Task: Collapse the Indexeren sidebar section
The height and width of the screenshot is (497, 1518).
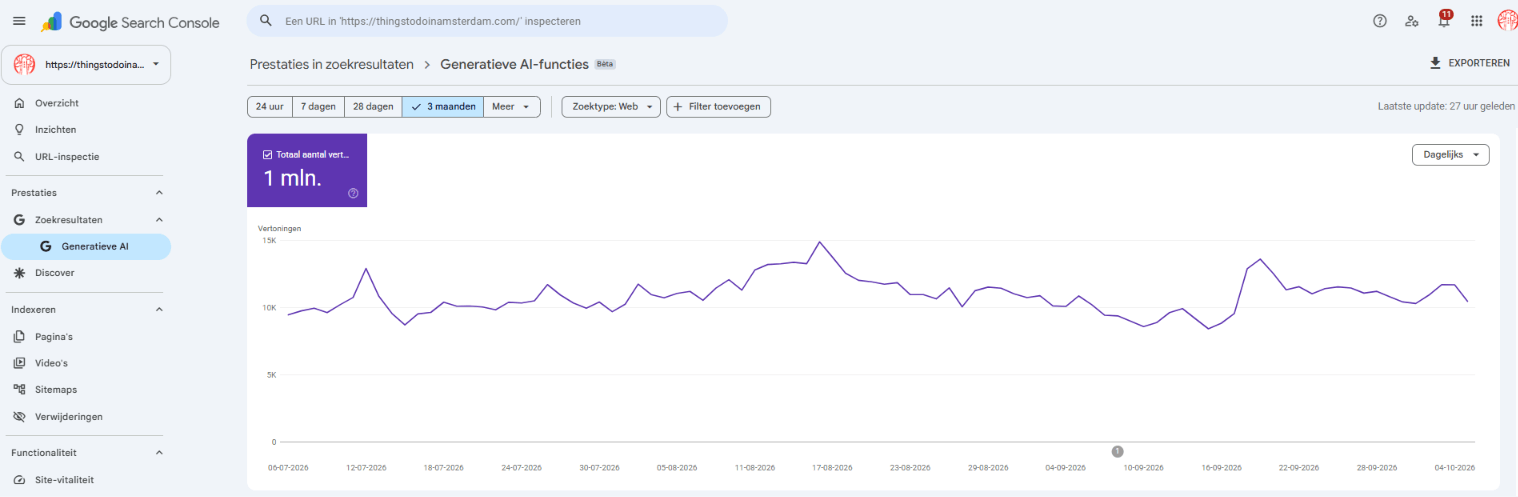Action: click(x=159, y=309)
